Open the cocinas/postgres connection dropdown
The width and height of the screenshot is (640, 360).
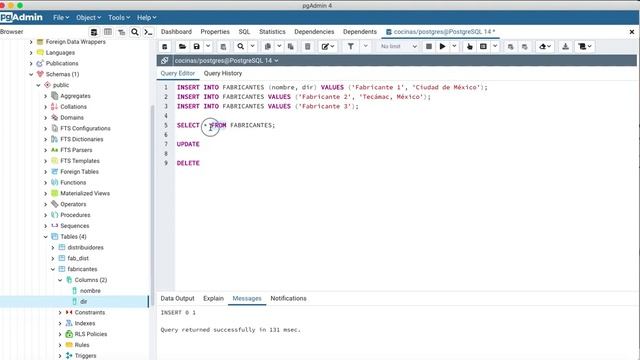pyautogui.click(x=227, y=60)
